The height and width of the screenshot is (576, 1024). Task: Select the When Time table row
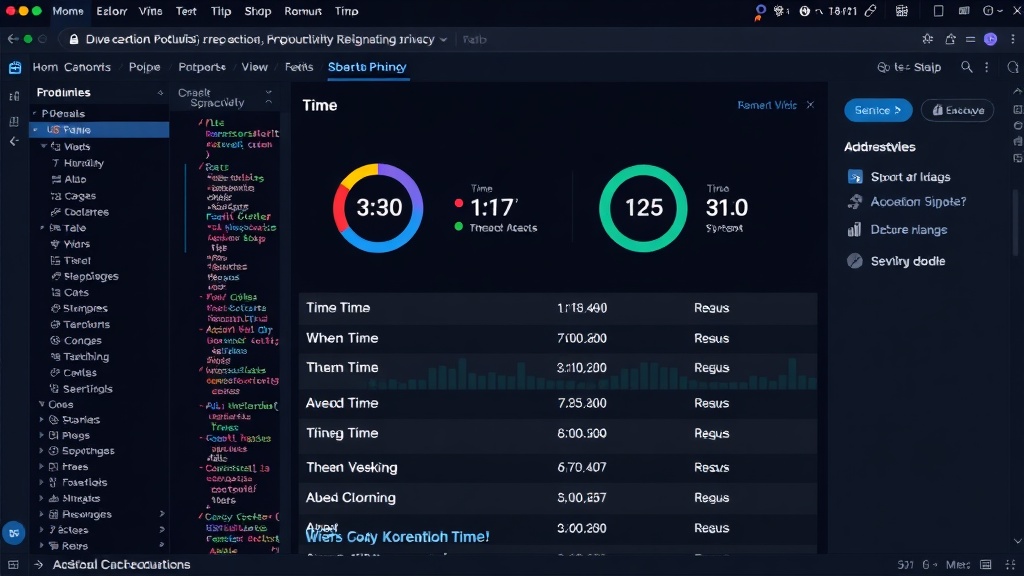(x=558, y=338)
